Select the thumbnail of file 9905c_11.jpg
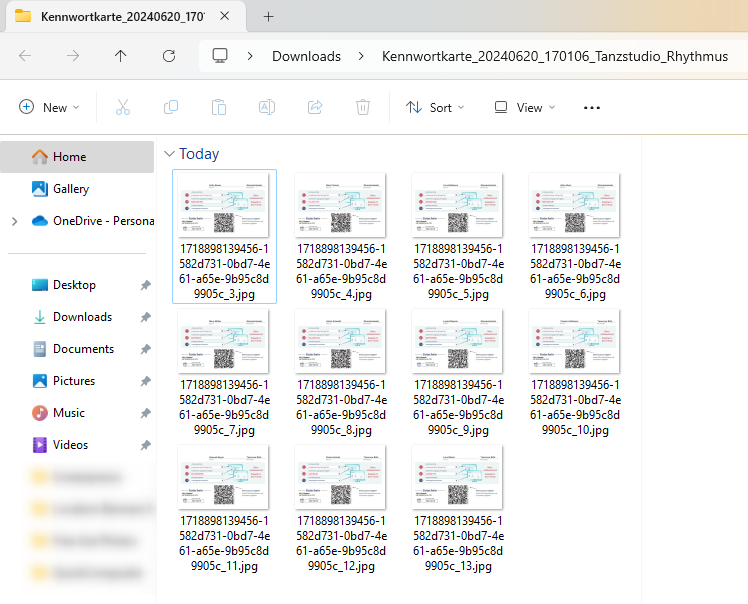 tap(223, 477)
